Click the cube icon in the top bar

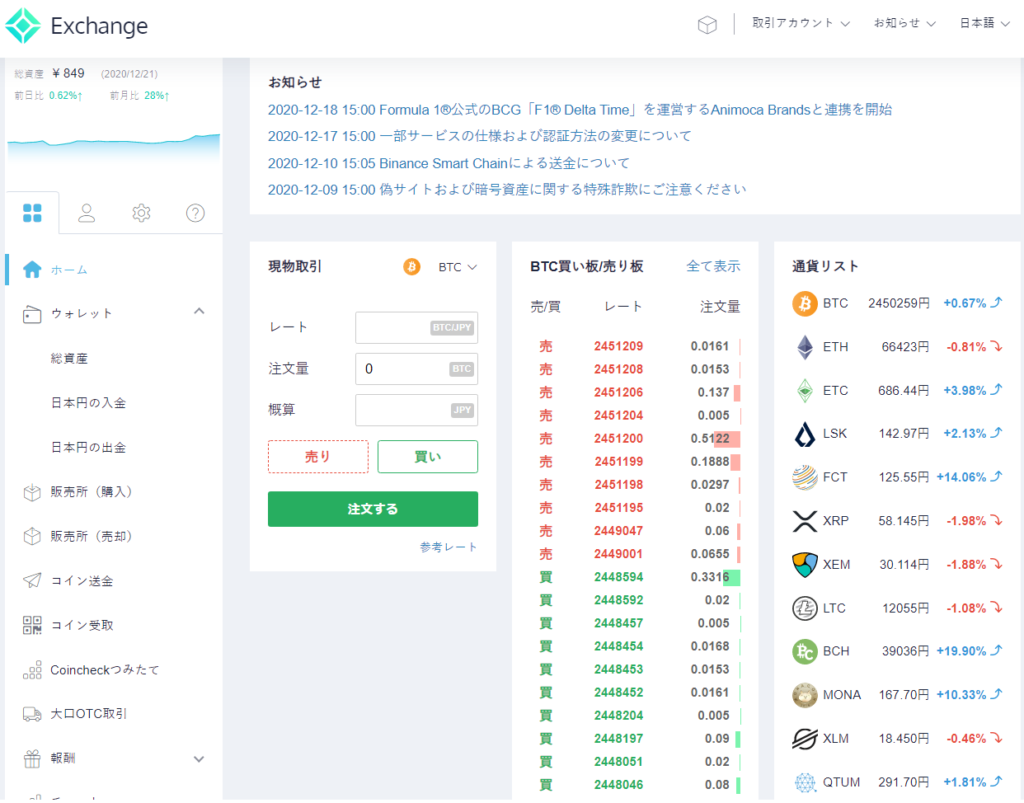tap(707, 24)
